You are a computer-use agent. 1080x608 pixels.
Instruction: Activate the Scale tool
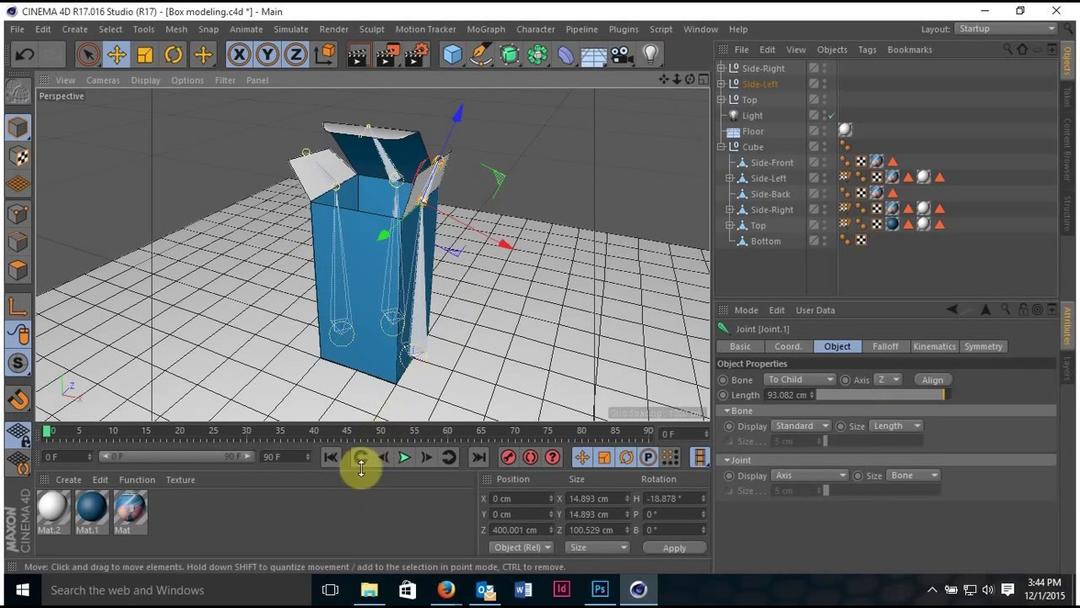point(145,54)
